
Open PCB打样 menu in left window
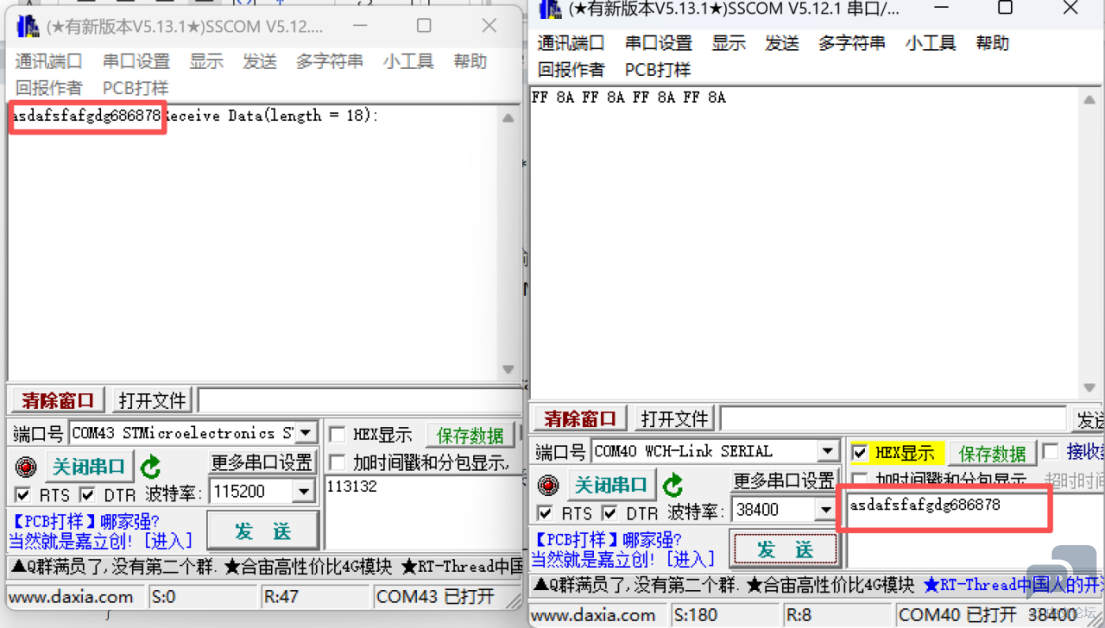135,88
